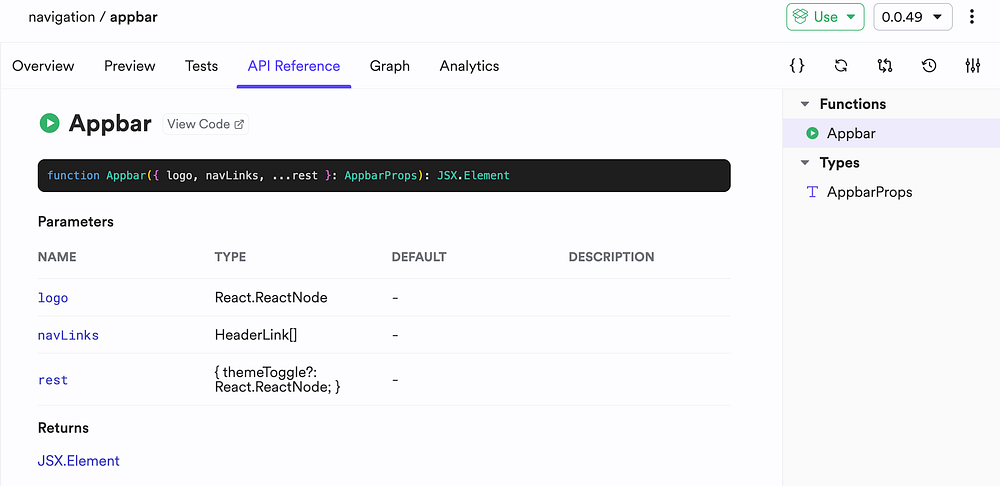Click the View Code link
The image size is (1000, 486).
(x=205, y=124)
